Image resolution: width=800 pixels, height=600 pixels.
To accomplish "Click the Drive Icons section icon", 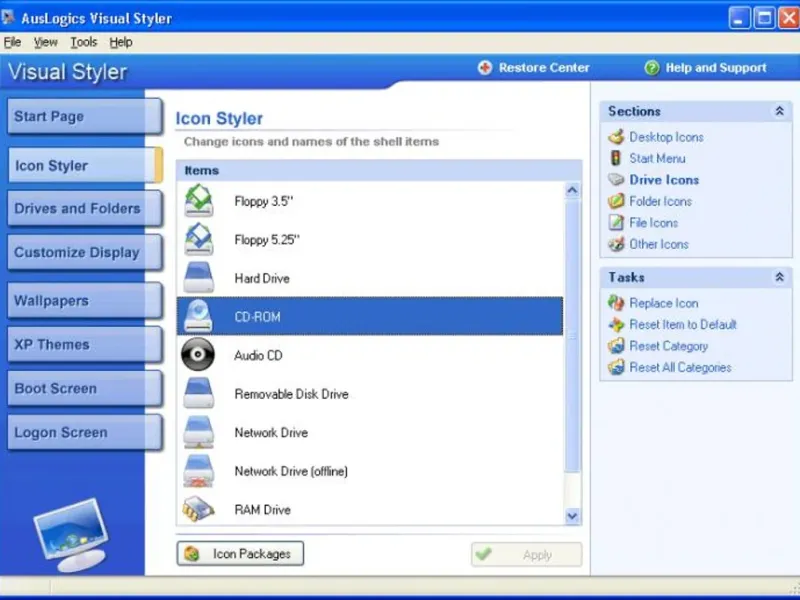I will pyautogui.click(x=616, y=180).
